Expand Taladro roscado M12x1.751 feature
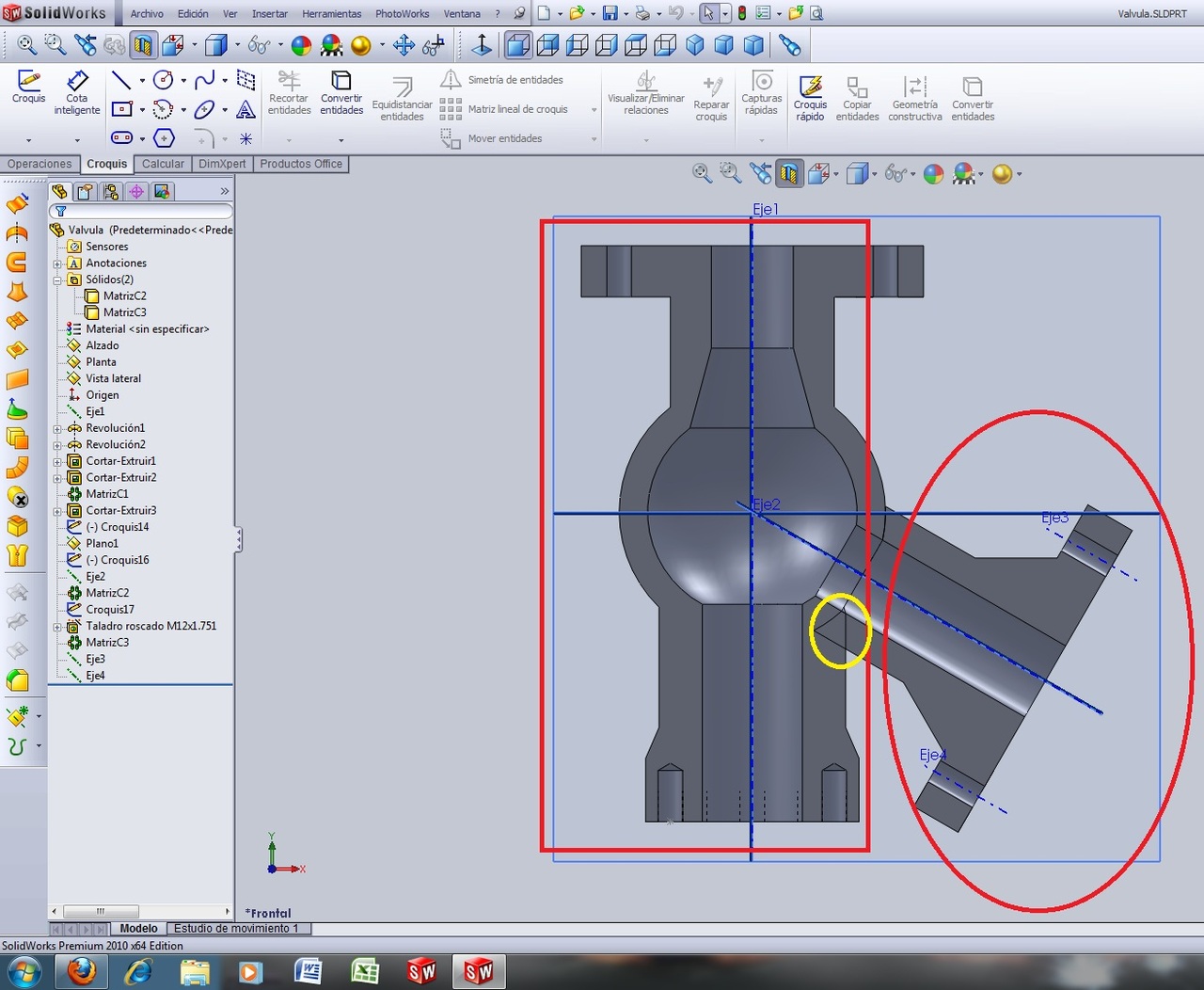This screenshot has height=990, width=1204. 57,626
